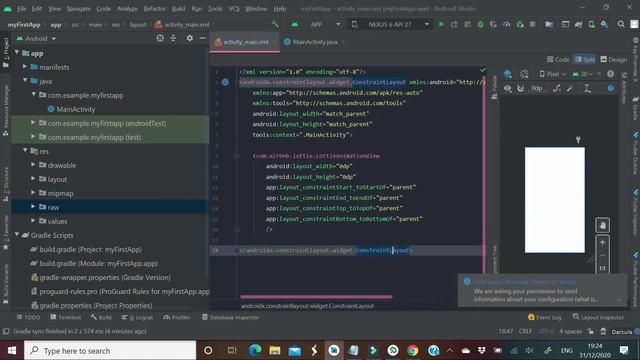Click the default margins 0dp control
The width and height of the screenshot is (640, 360).
click(536, 88)
